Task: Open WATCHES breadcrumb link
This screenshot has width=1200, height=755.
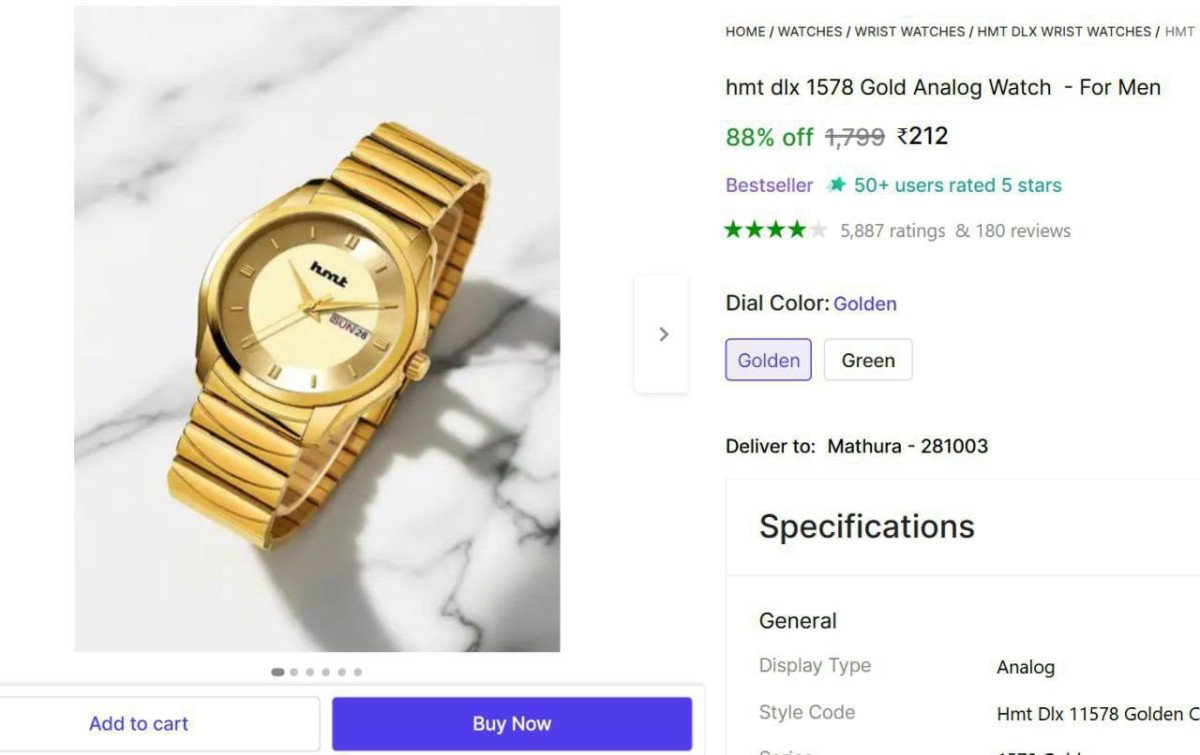Action: (x=810, y=32)
